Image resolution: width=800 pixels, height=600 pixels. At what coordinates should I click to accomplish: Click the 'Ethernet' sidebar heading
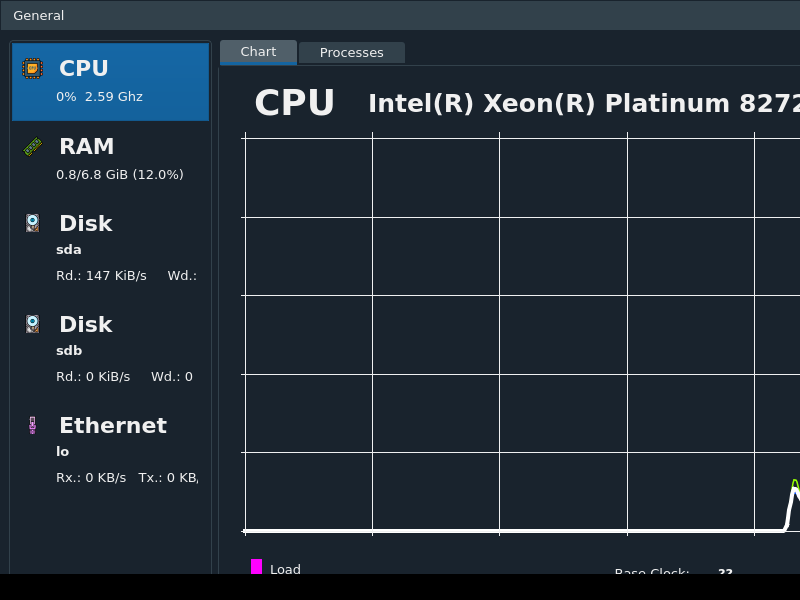[x=113, y=426]
